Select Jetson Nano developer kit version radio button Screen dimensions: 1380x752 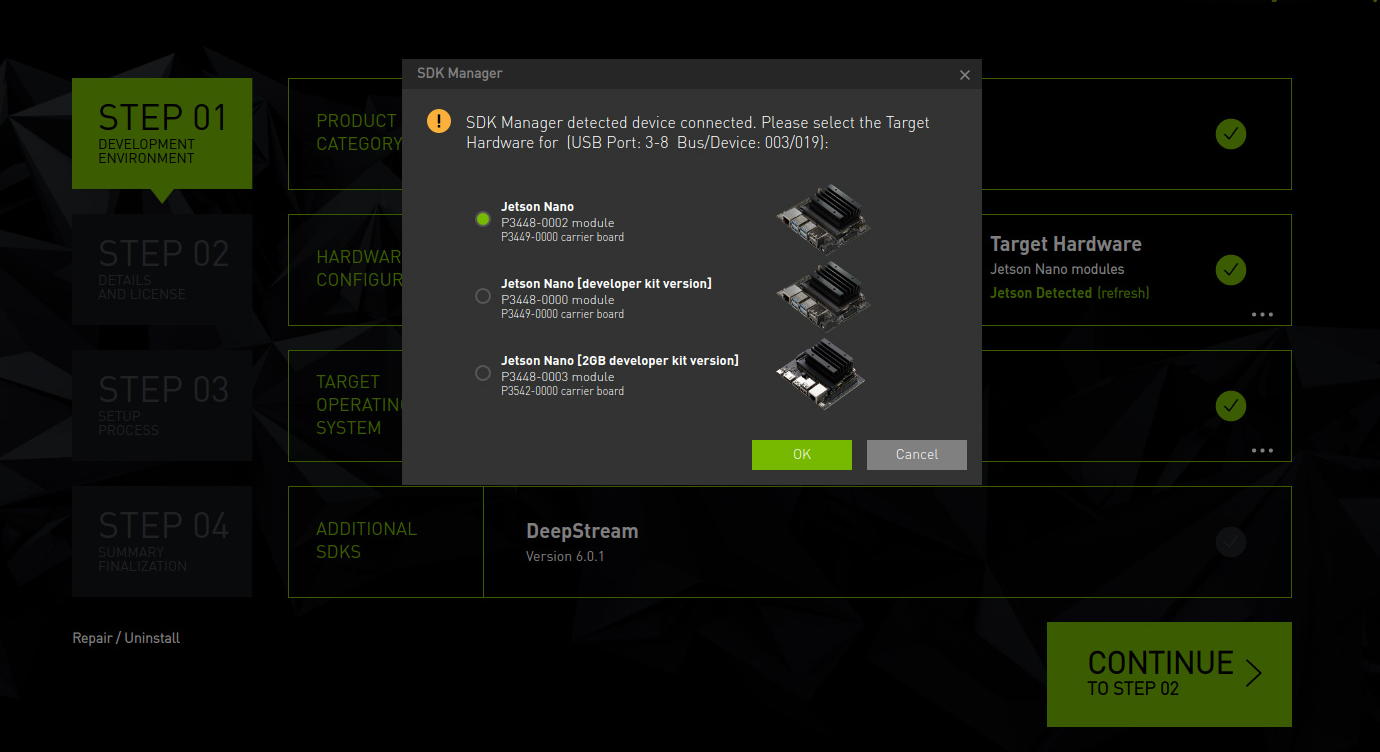click(483, 296)
